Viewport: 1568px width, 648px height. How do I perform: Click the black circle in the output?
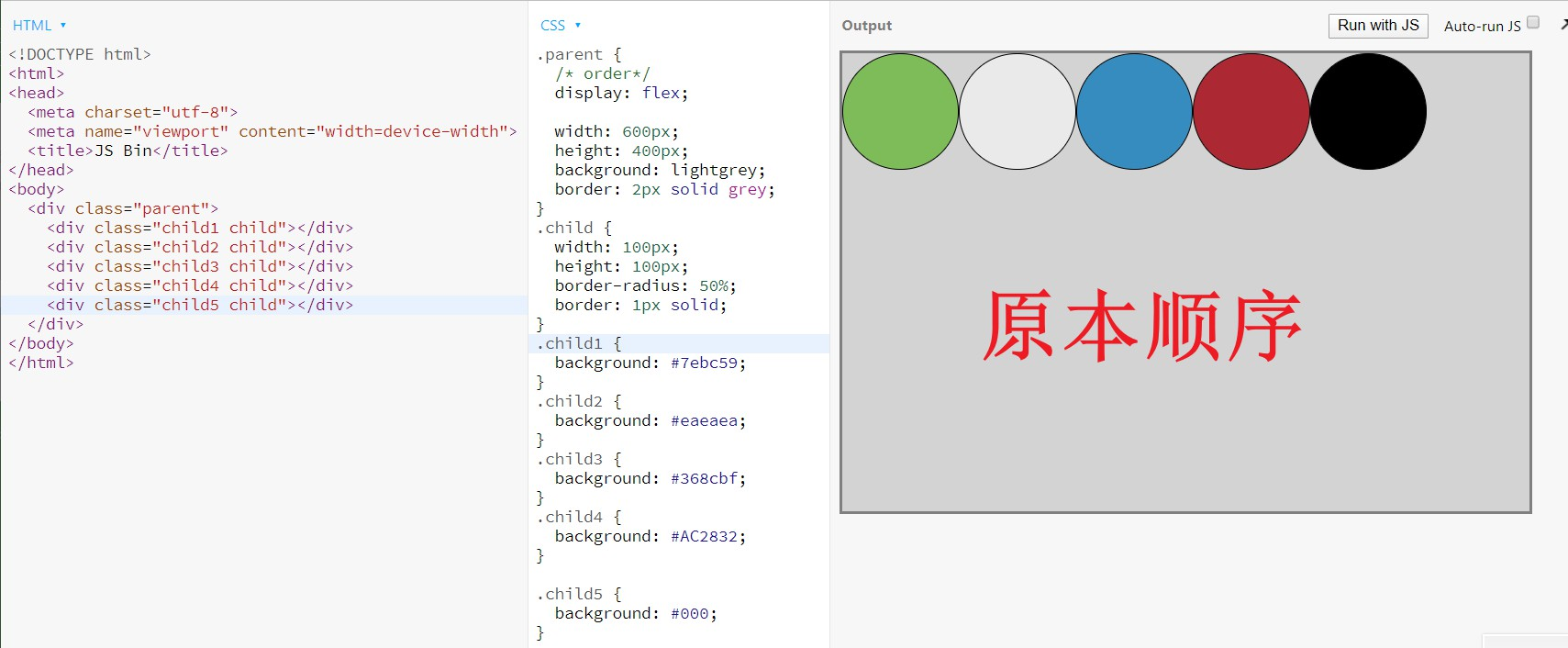(1368, 111)
